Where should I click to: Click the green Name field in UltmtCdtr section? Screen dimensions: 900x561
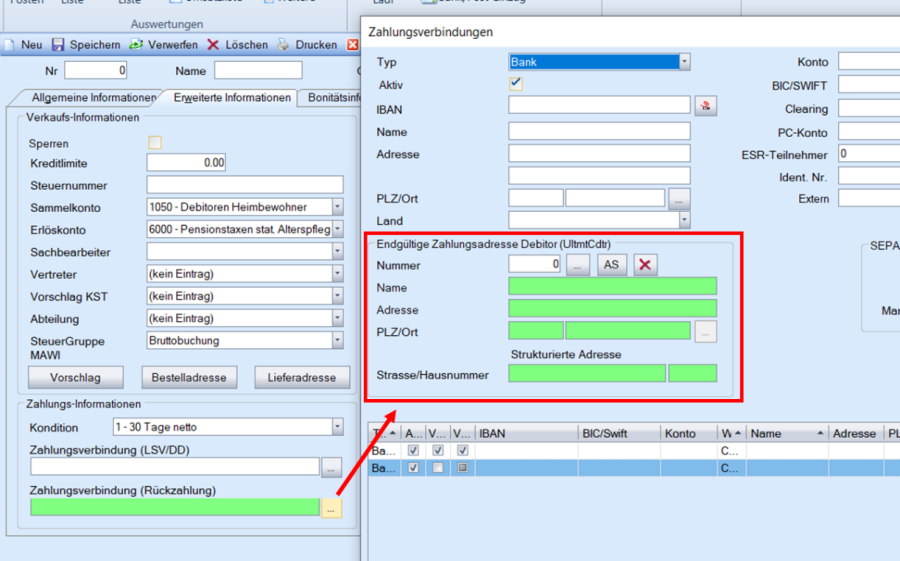pyautogui.click(x=612, y=287)
